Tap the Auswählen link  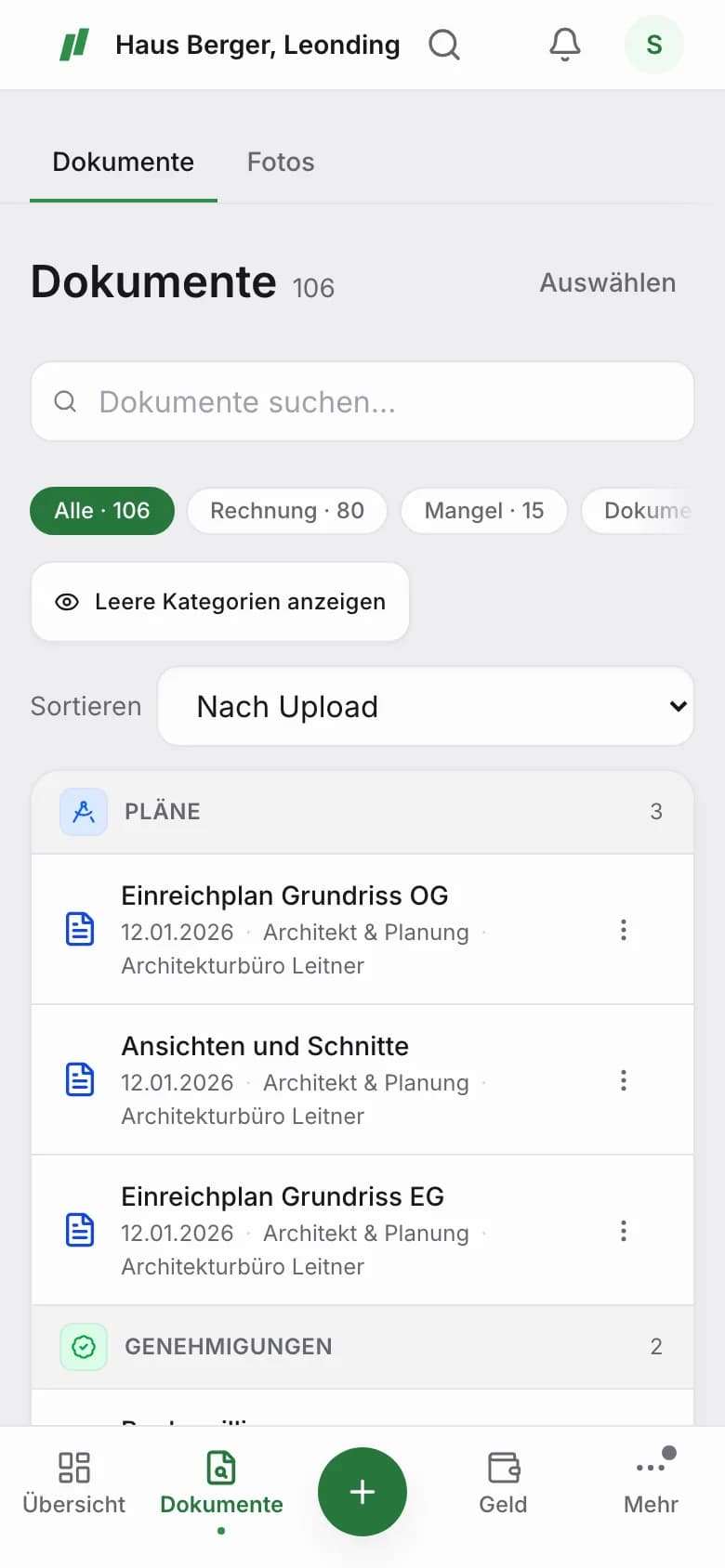click(x=608, y=282)
